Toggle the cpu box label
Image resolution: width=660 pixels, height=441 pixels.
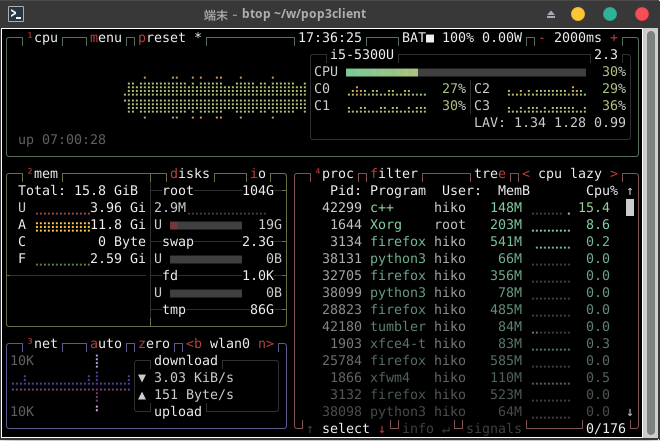coord(43,38)
